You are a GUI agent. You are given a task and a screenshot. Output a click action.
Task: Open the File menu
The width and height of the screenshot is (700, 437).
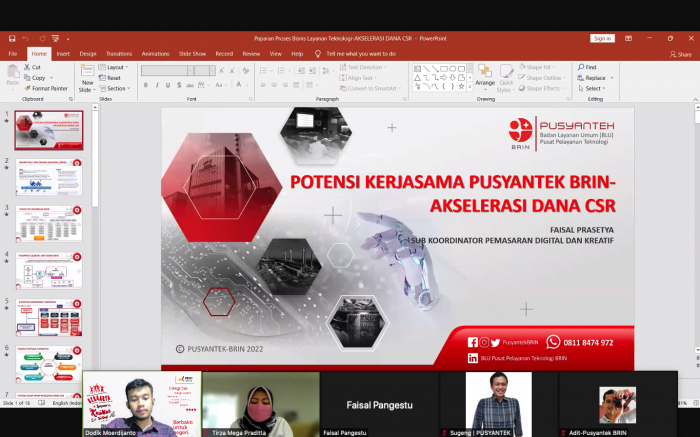pos(13,54)
